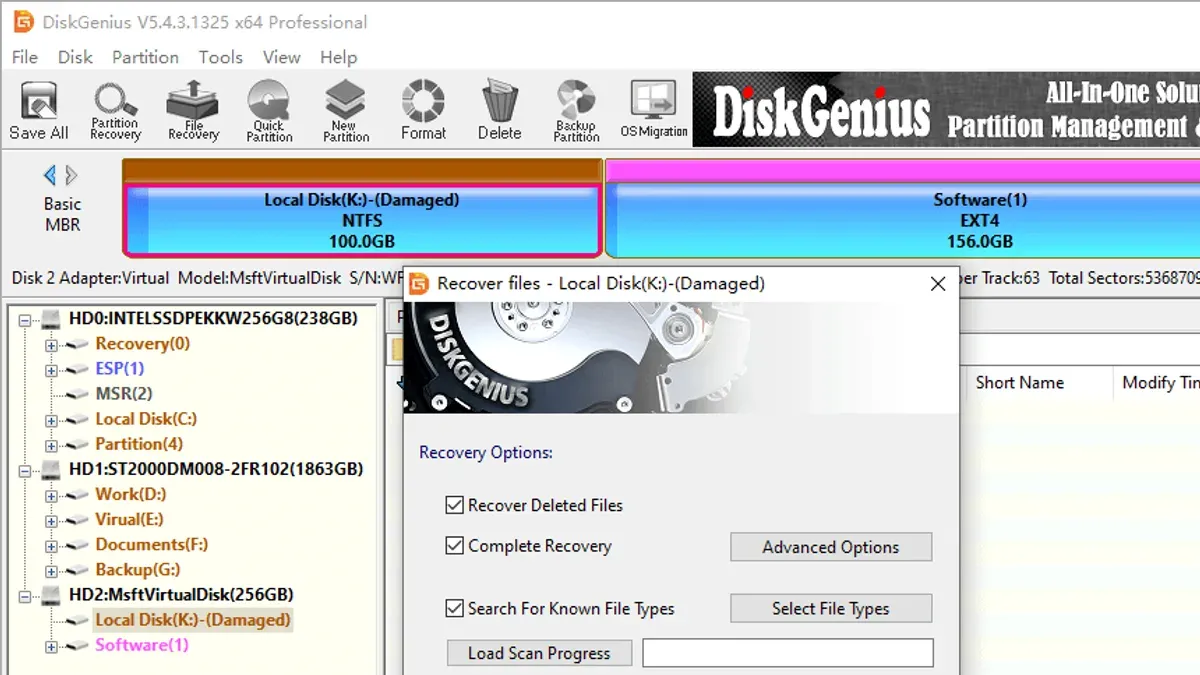Image resolution: width=1200 pixels, height=675 pixels.
Task: Expand the ESP(1) partition node
Action: click(51, 369)
